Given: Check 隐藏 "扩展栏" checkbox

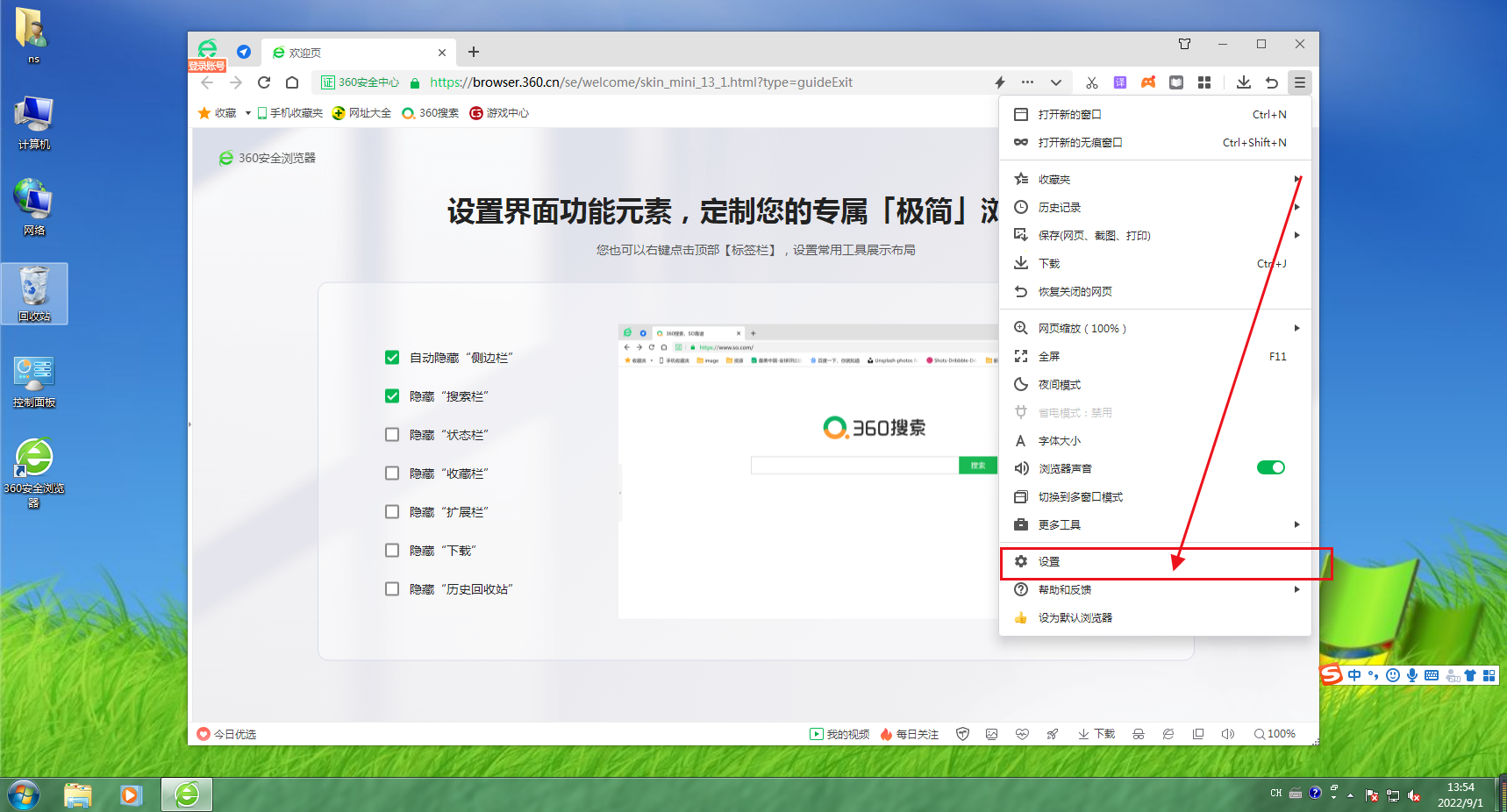Looking at the screenshot, I should [x=392, y=512].
